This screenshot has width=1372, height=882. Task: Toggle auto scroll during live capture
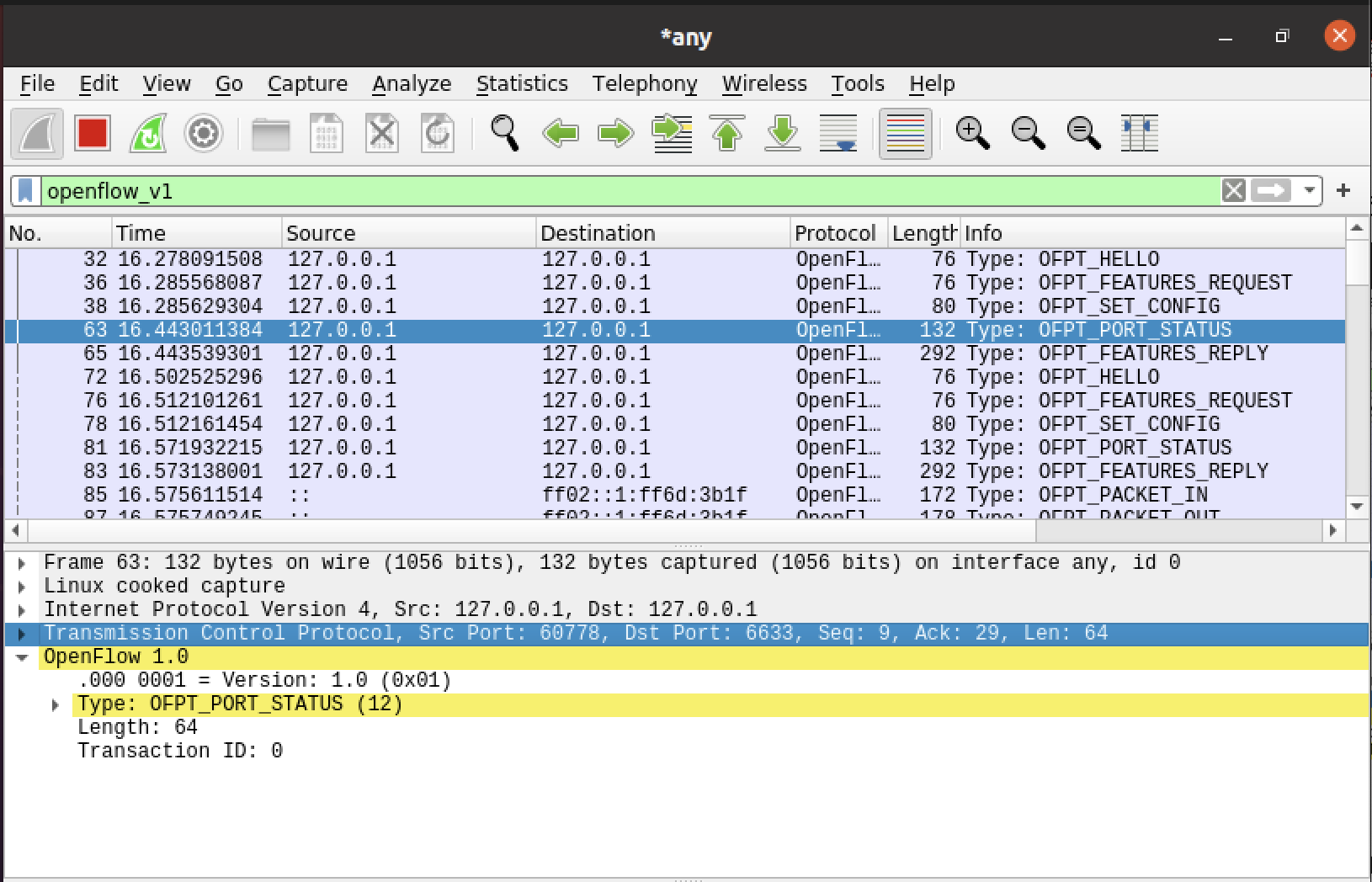(838, 133)
